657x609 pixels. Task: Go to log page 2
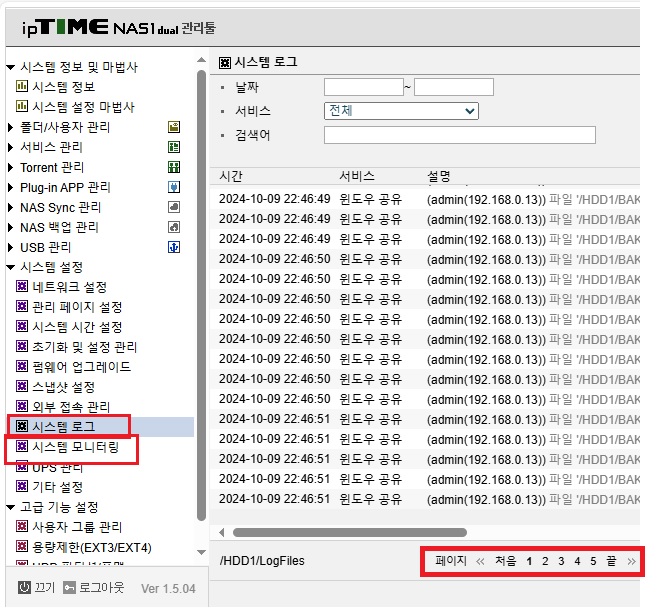(545, 561)
